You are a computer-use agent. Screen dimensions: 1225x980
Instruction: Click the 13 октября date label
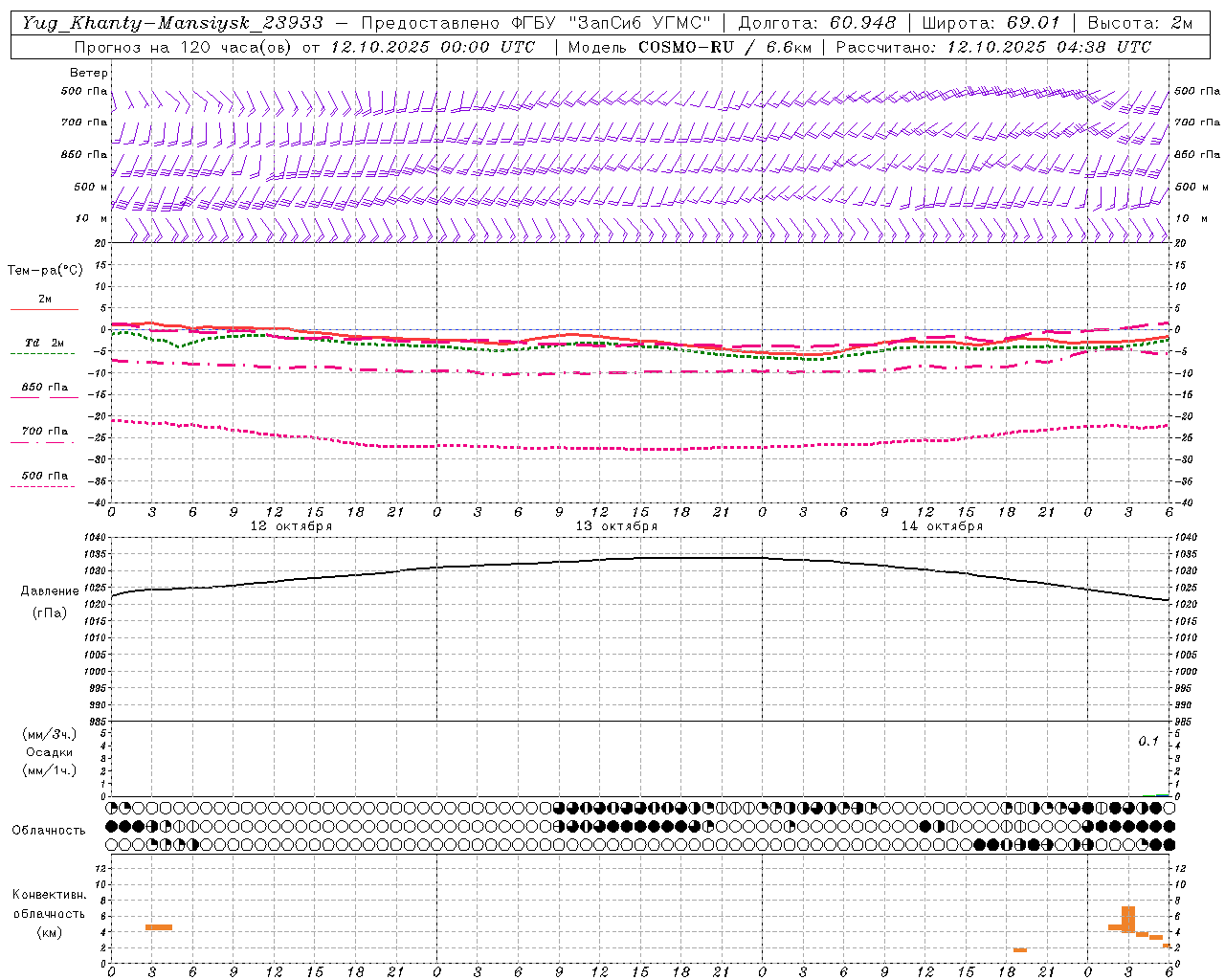tap(616, 526)
